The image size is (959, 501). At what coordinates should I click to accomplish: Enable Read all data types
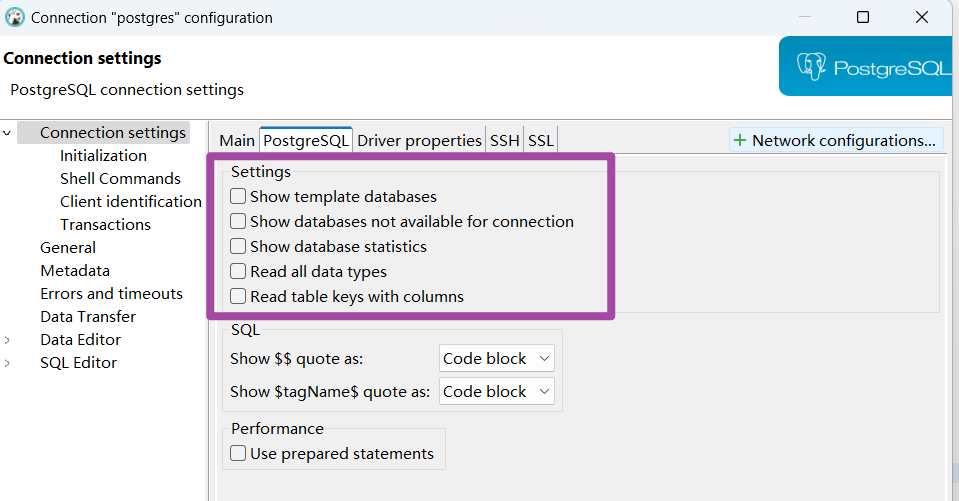point(238,271)
